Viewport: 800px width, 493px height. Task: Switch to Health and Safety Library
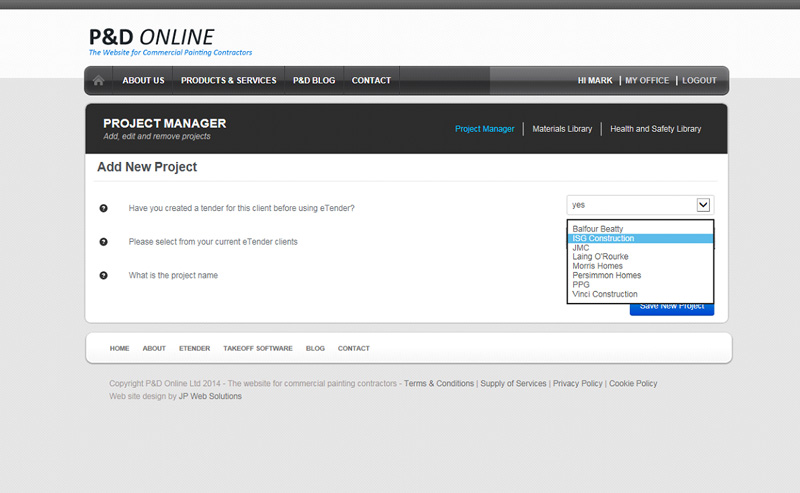coord(656,129)
